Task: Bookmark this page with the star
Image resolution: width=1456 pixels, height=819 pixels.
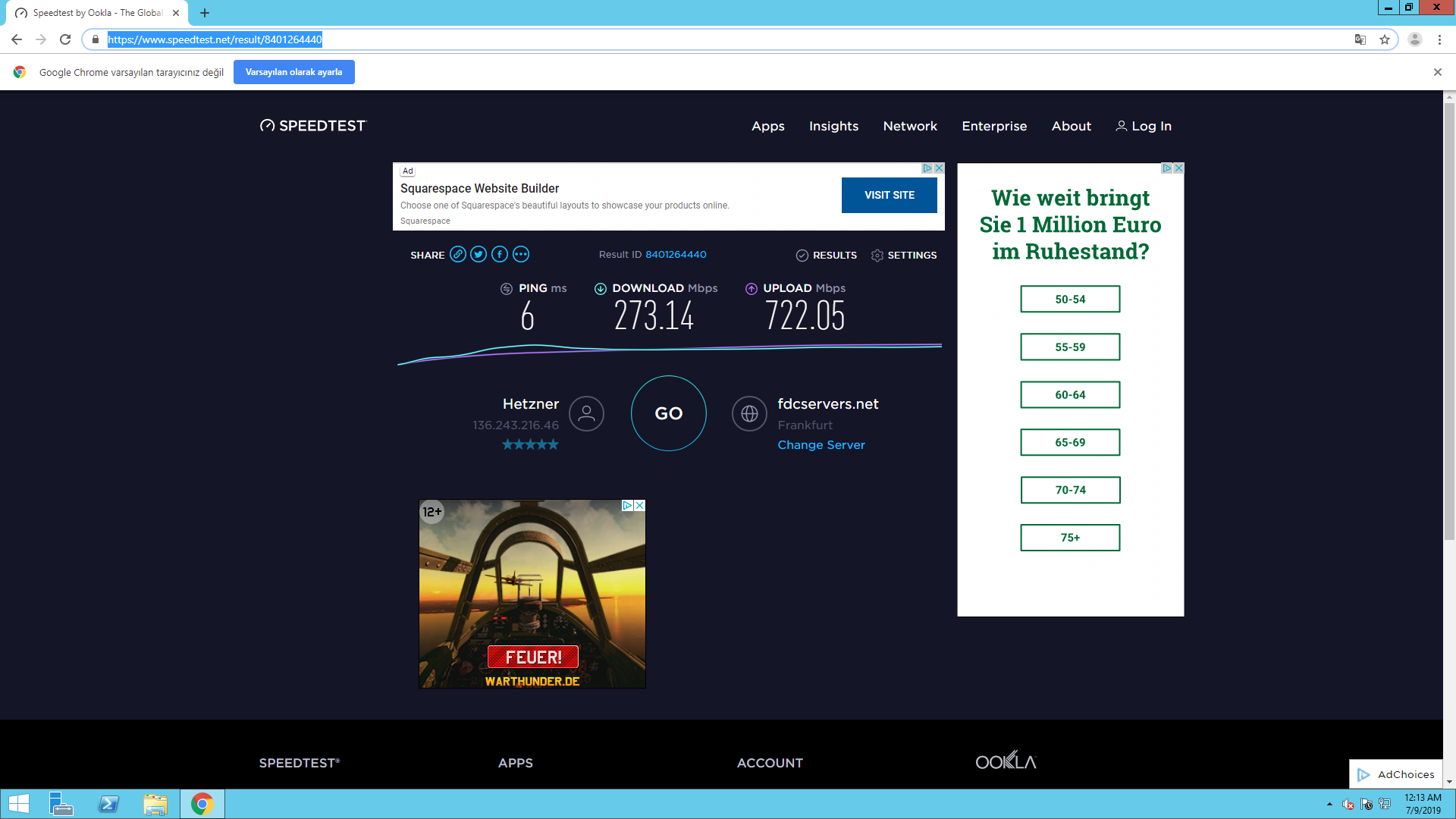Action: click(1385, 39)
